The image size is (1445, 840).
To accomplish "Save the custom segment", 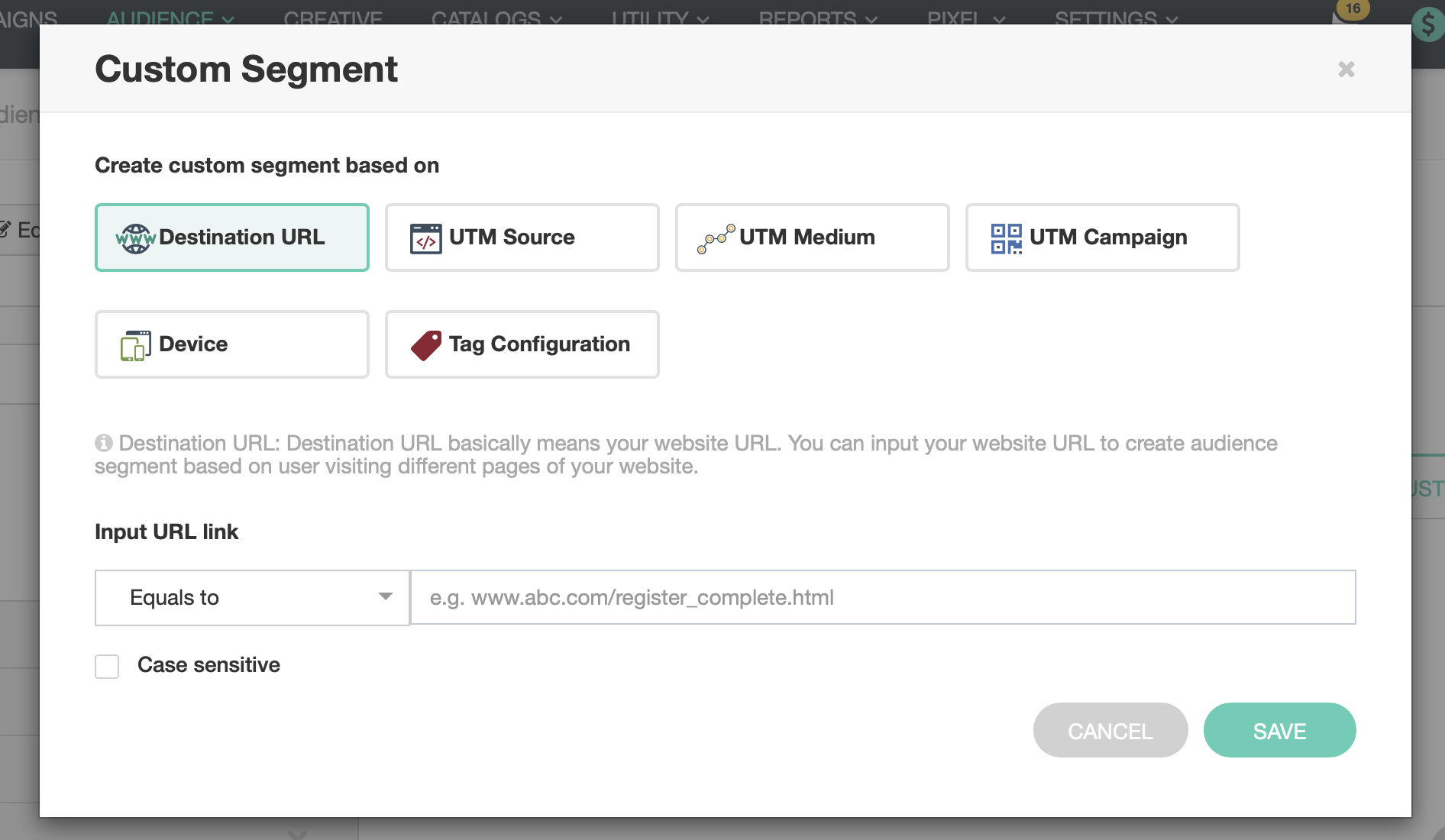I will click(1279, 731).
